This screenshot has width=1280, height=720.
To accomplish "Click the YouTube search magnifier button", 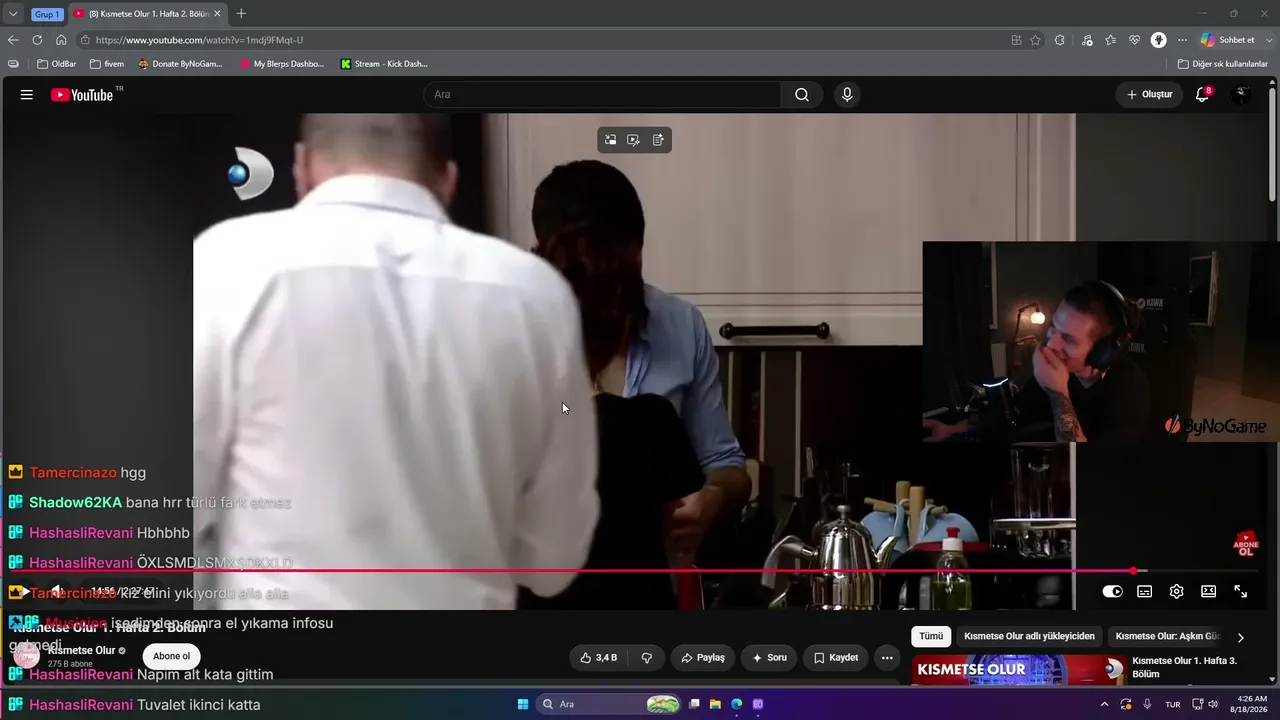I will click(802, 95).
